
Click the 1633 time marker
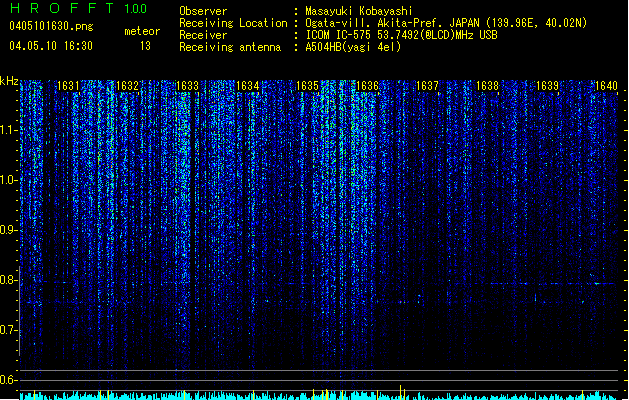187,86
